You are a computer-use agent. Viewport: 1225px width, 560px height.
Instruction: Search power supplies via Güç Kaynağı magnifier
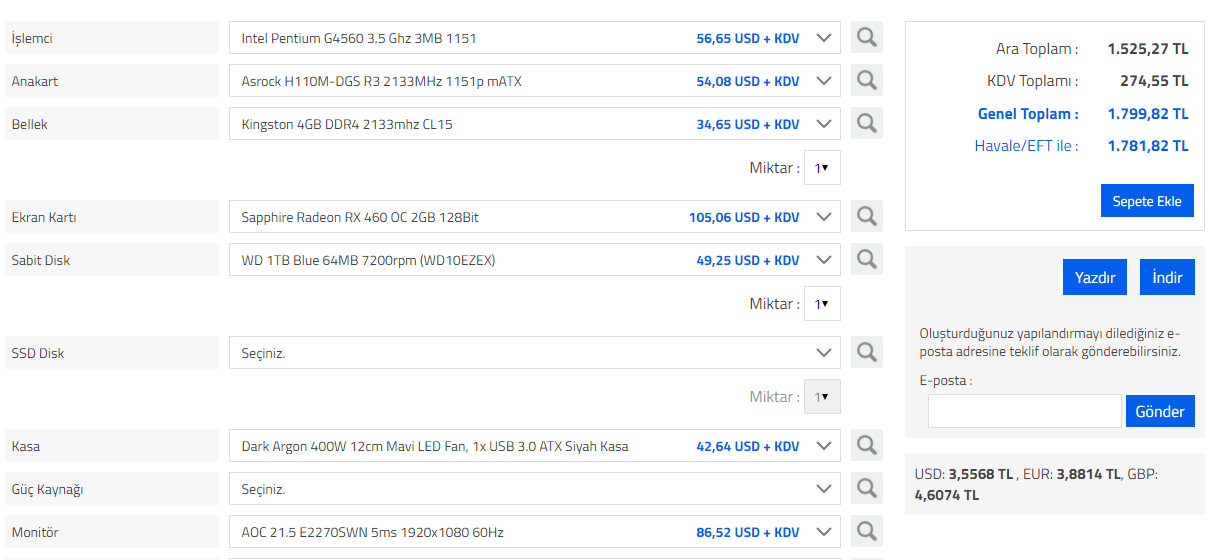point(867,489)
